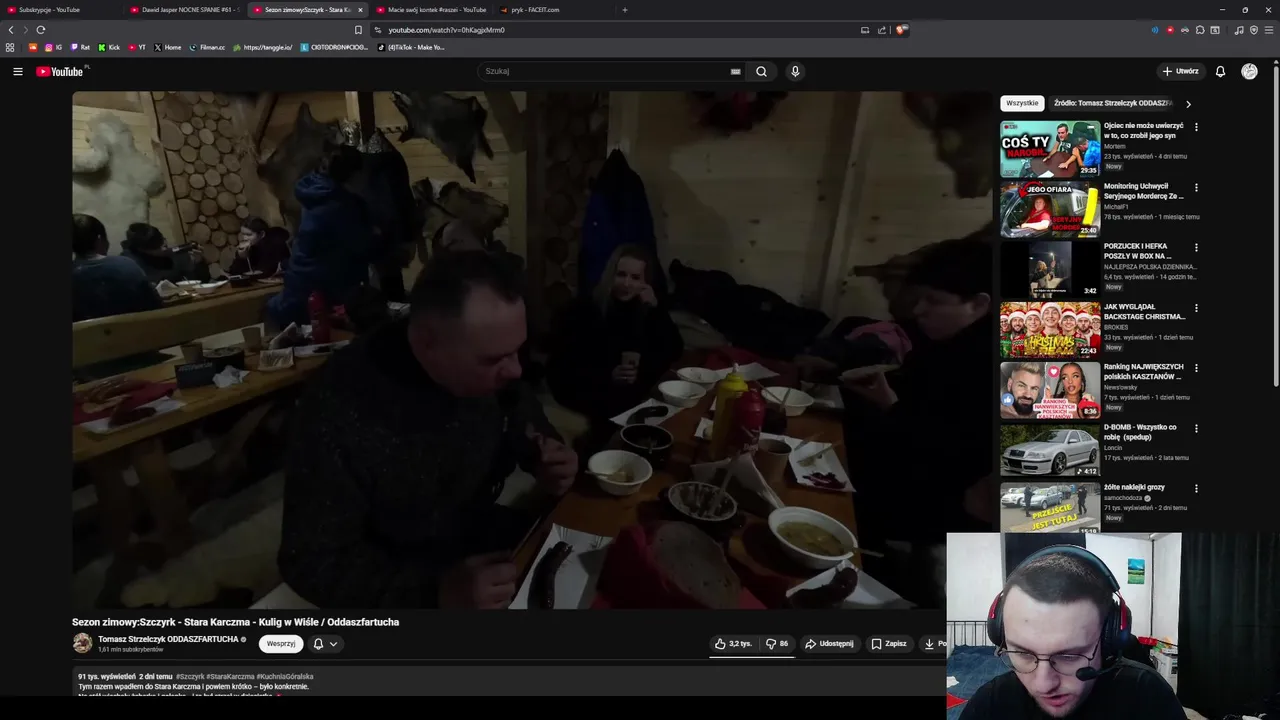Click the music note toolbar icon
The width and height of the screenshot is (1280, 720).
1239,30
